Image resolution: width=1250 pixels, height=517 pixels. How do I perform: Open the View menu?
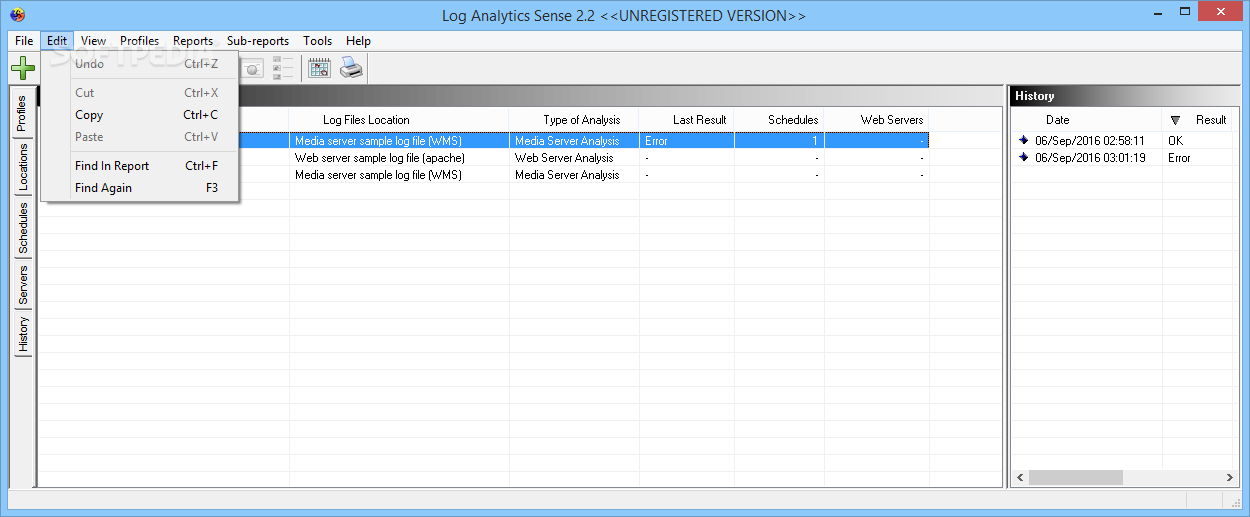click(x=94, y=41)
